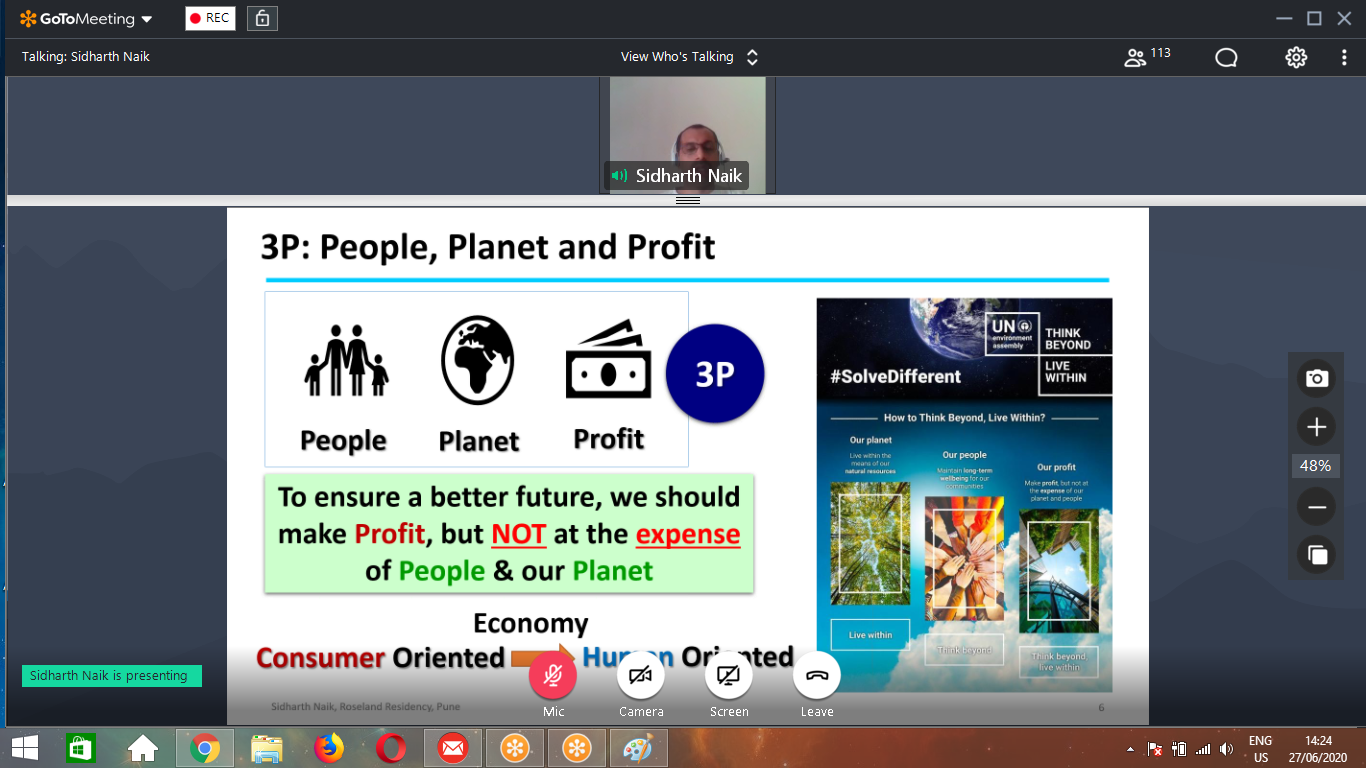Click the Screen sharing icon

729,676
